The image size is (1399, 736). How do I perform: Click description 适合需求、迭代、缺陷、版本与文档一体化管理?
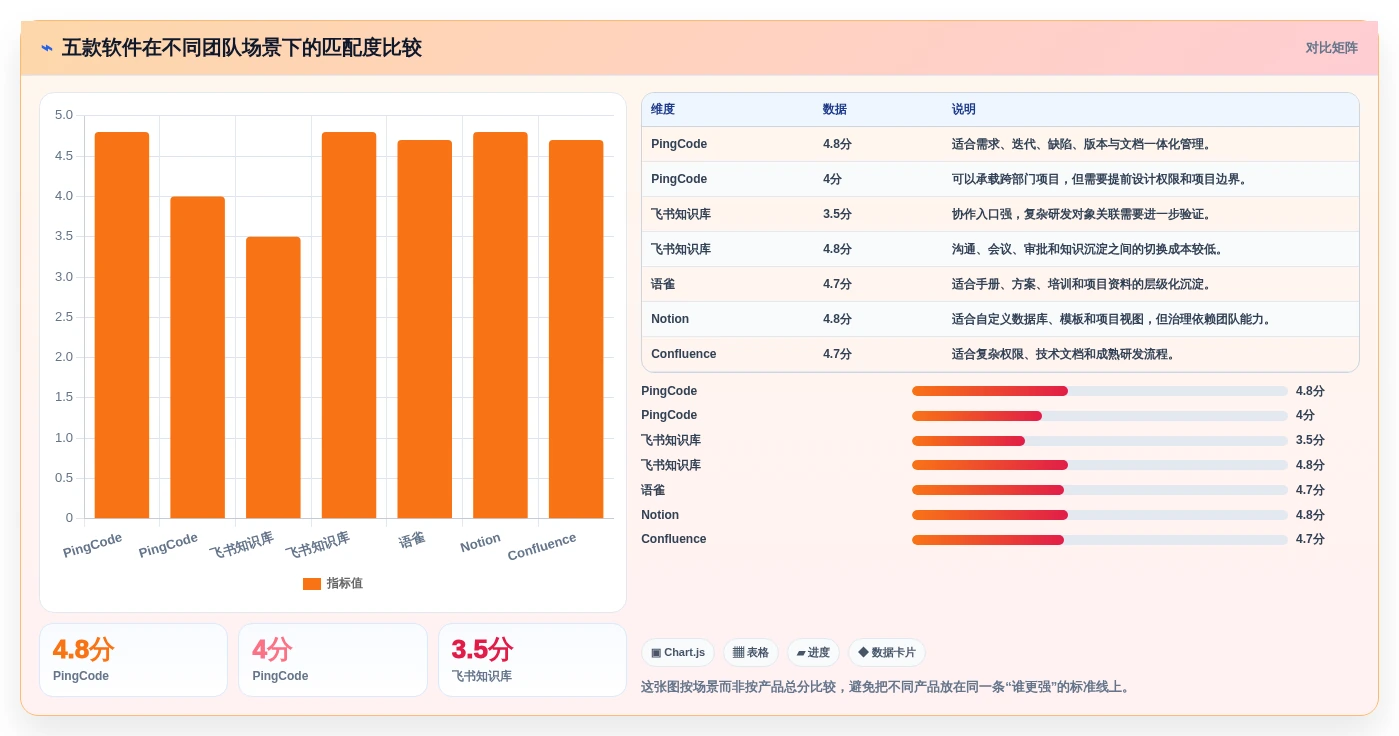[x=1083, y=144]
